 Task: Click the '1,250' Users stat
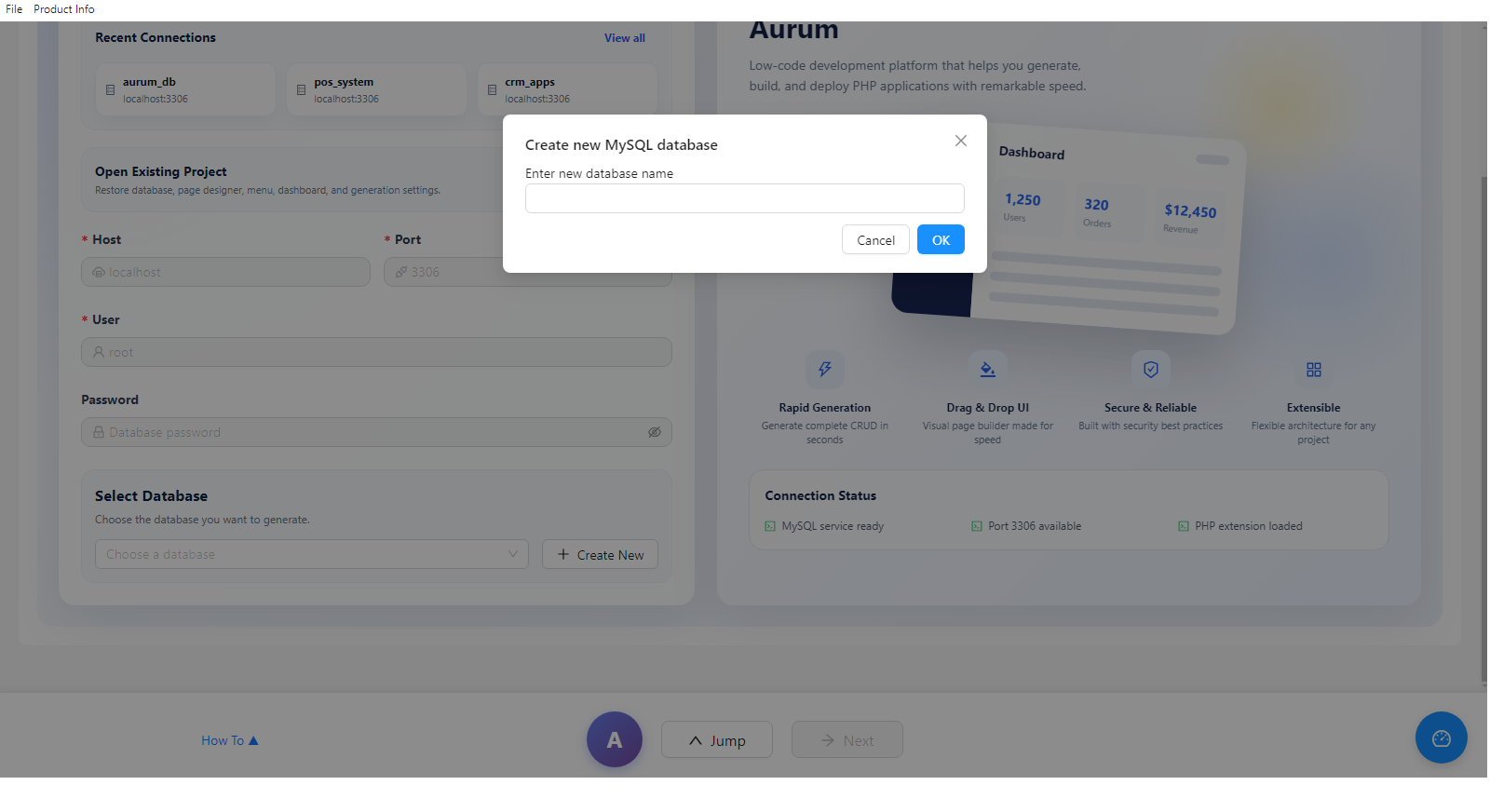[x=1023, y=207]
